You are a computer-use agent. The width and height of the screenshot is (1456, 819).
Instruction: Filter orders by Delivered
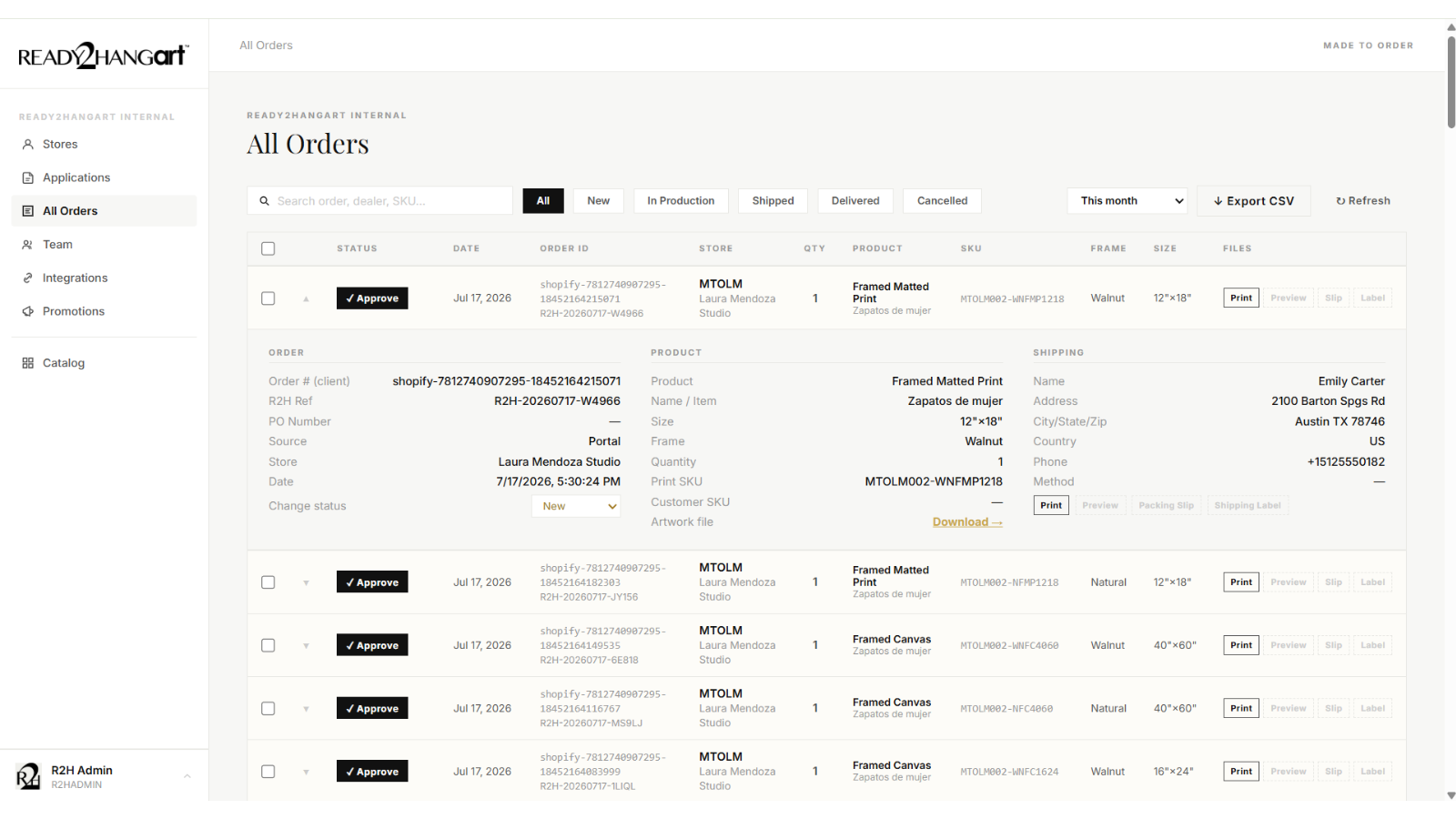pyautogui.click(x=855, y=201)
